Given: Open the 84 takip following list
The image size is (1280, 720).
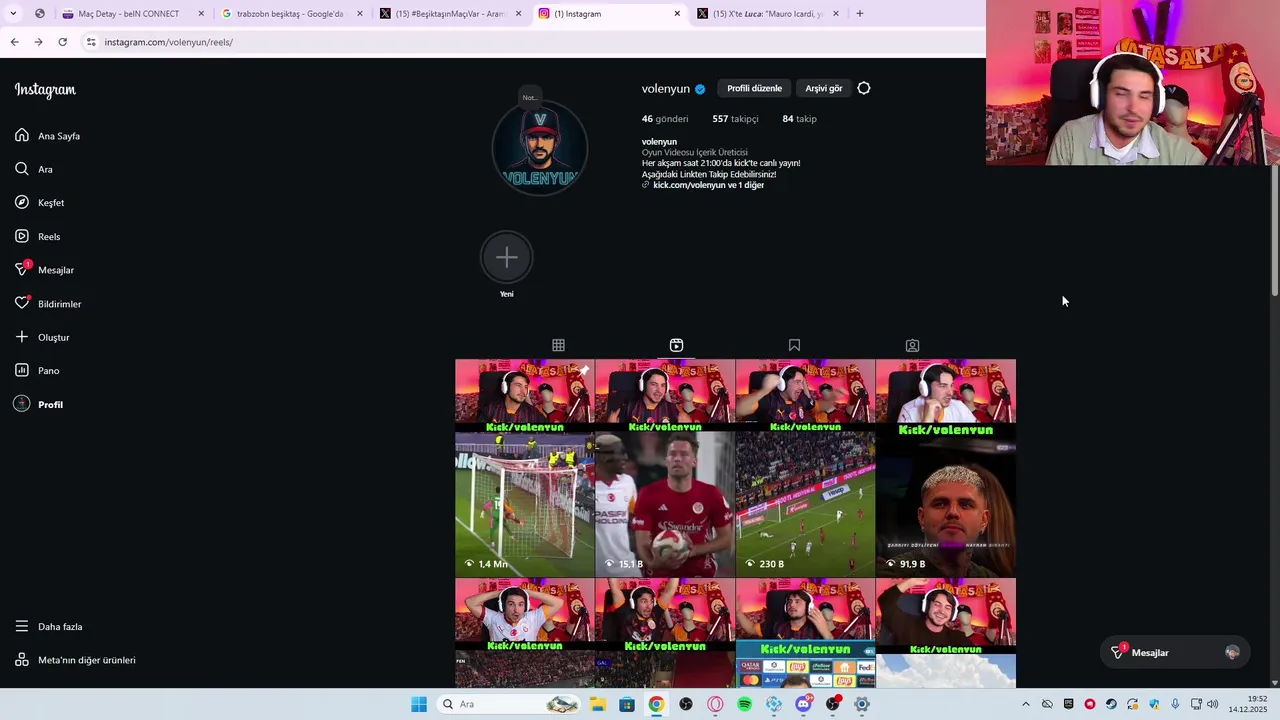Looking at the screenshot, I should coord(799,119).
